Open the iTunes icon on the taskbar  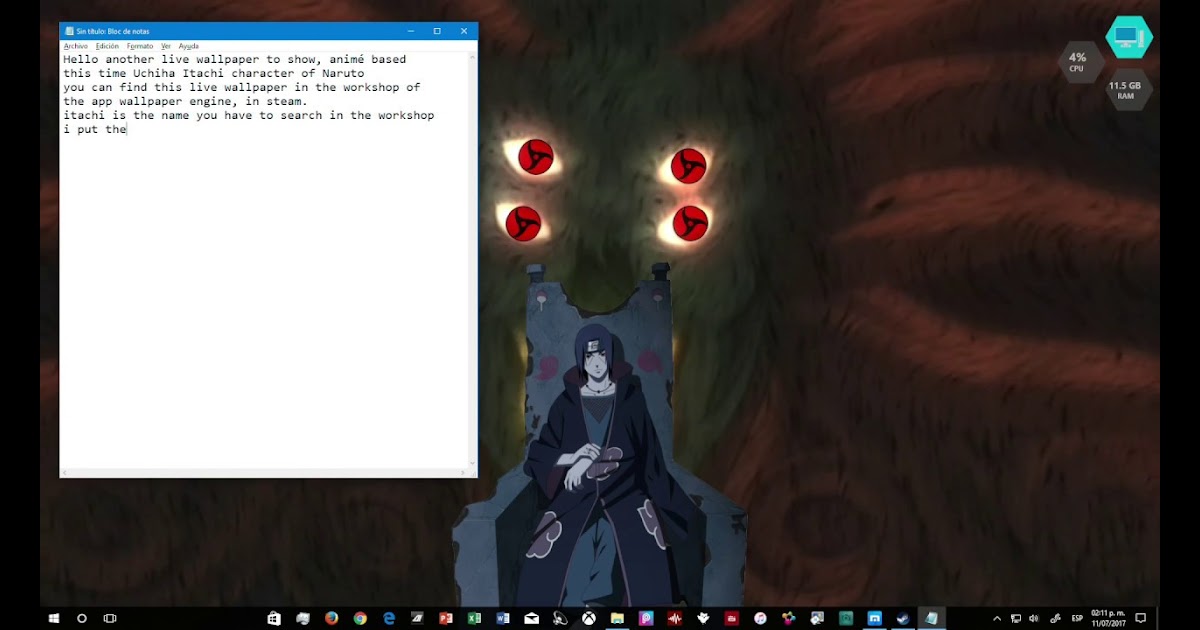point(760,619)
